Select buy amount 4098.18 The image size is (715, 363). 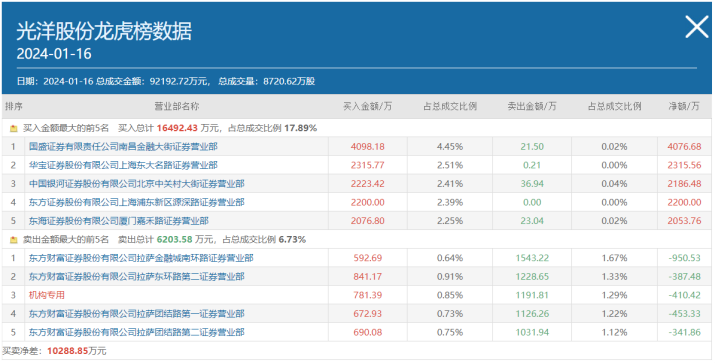368,147
